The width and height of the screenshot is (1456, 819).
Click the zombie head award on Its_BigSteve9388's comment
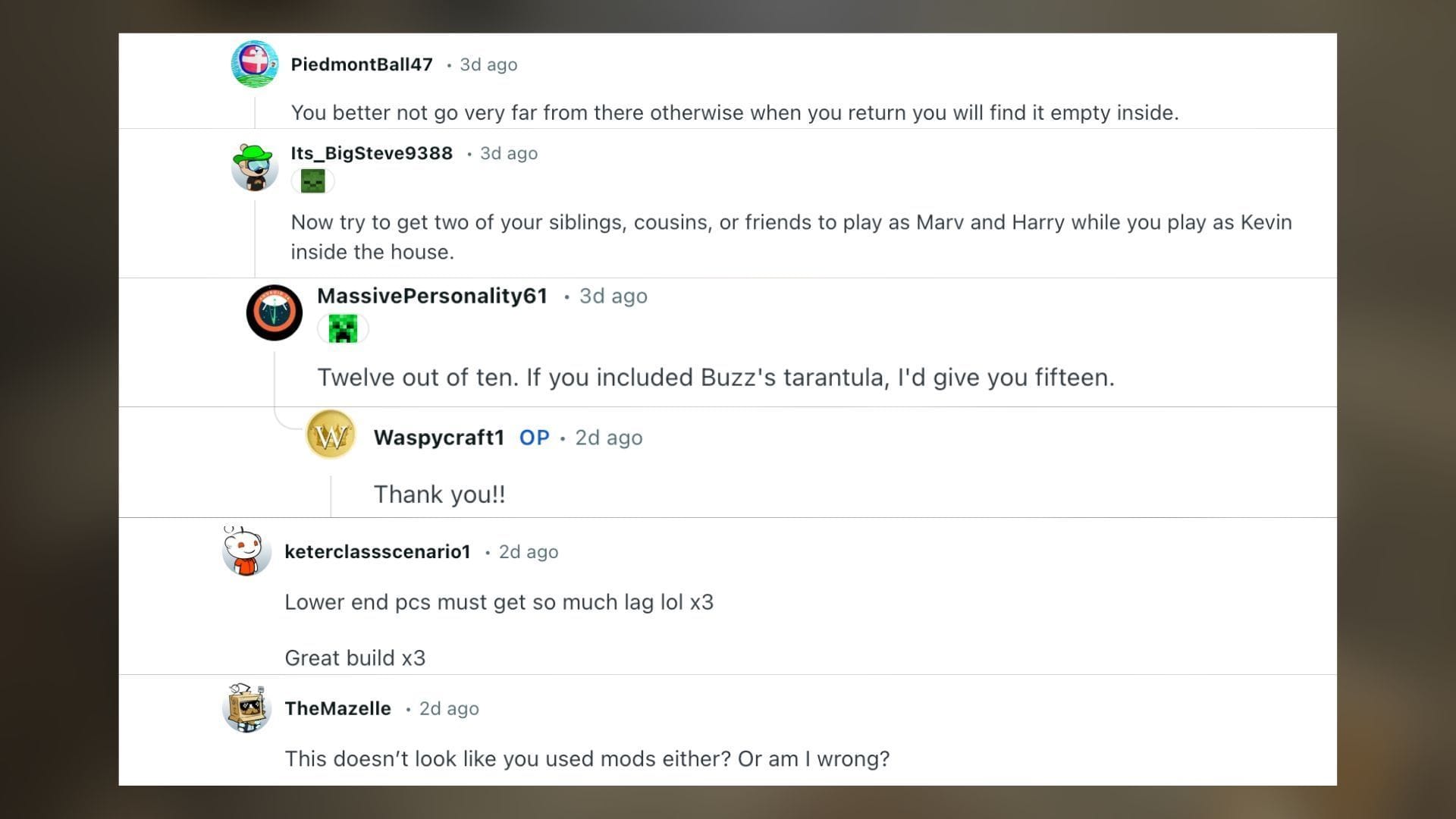(x=313, y=180)
